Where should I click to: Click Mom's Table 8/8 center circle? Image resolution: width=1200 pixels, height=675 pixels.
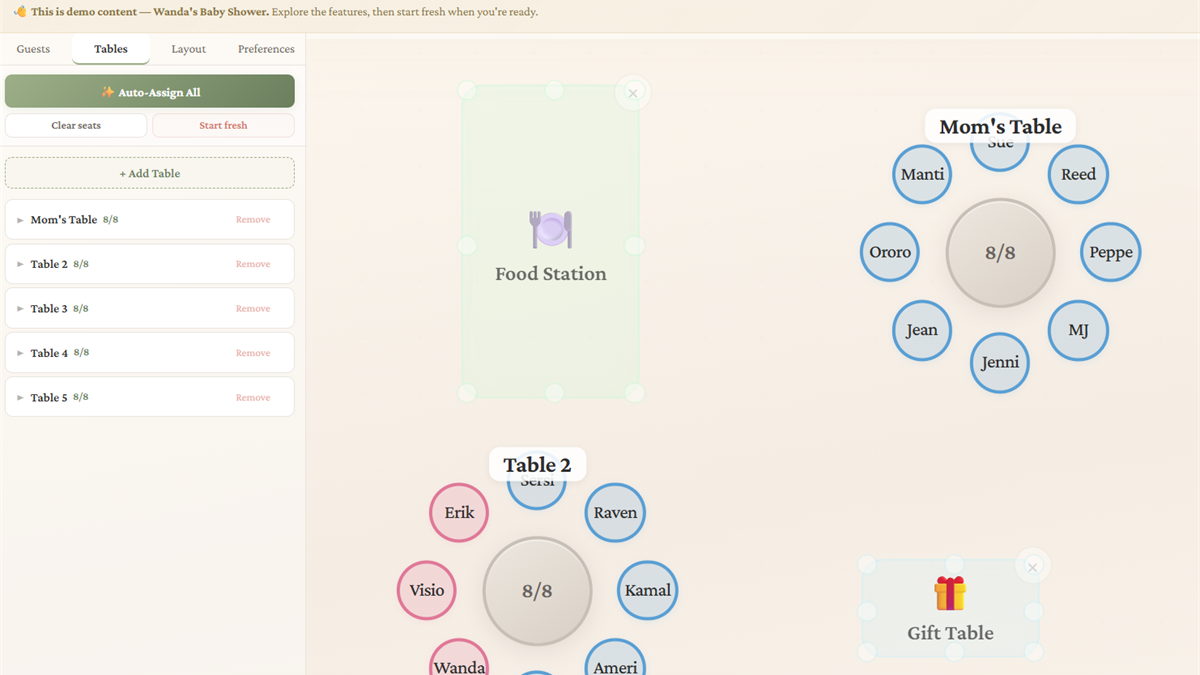[1000, 253]
